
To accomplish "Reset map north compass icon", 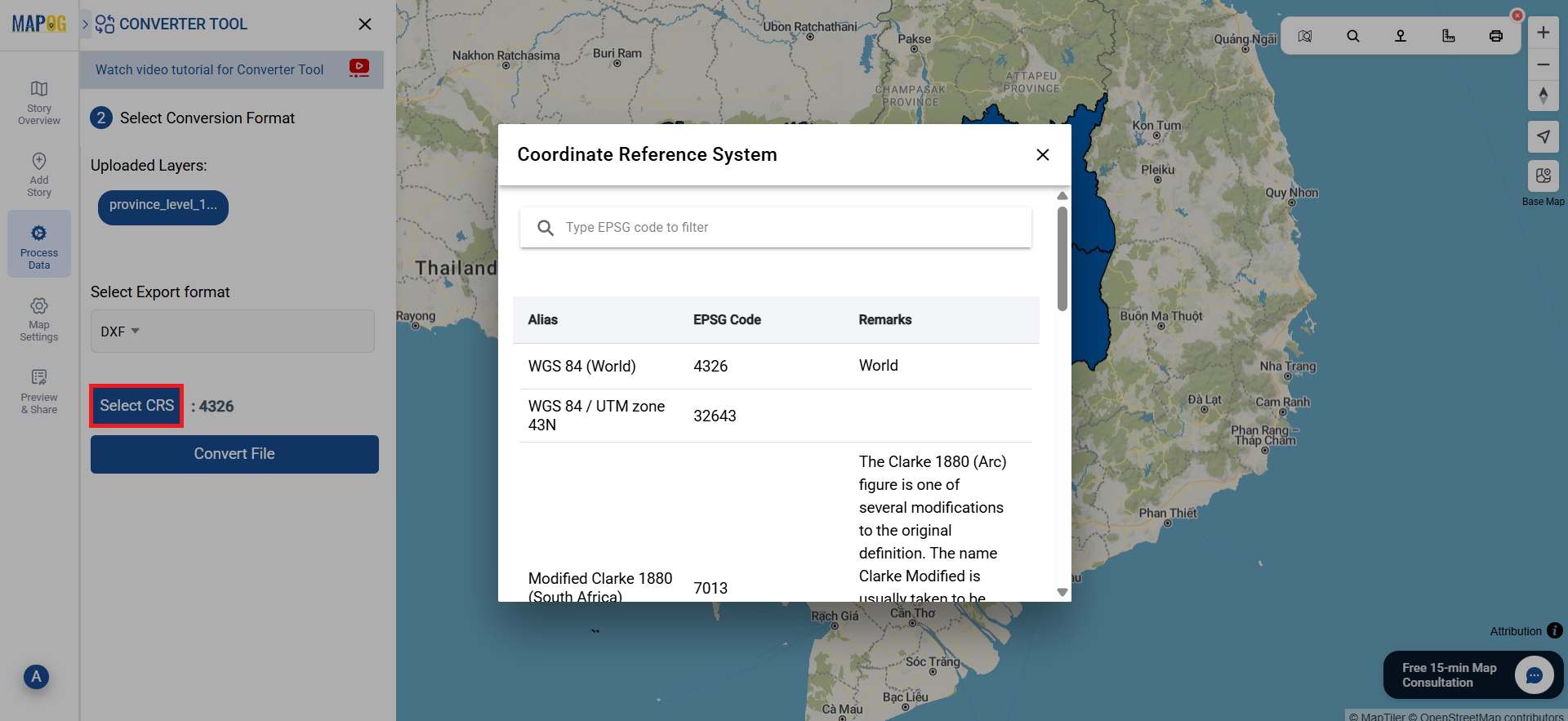I will (x=1543, y=96).
